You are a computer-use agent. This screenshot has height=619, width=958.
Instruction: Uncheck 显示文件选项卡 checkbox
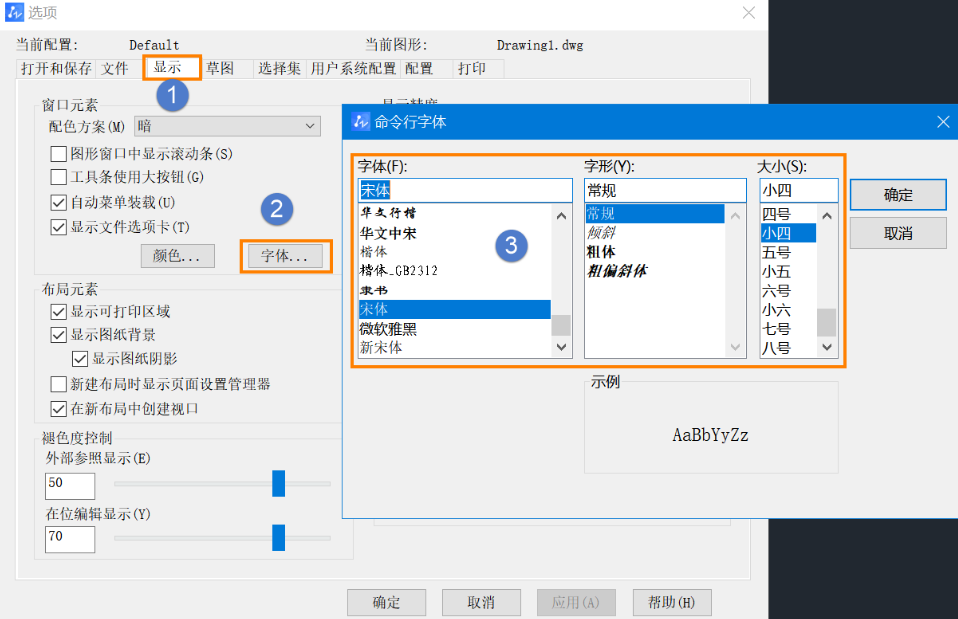pos(59,227)
